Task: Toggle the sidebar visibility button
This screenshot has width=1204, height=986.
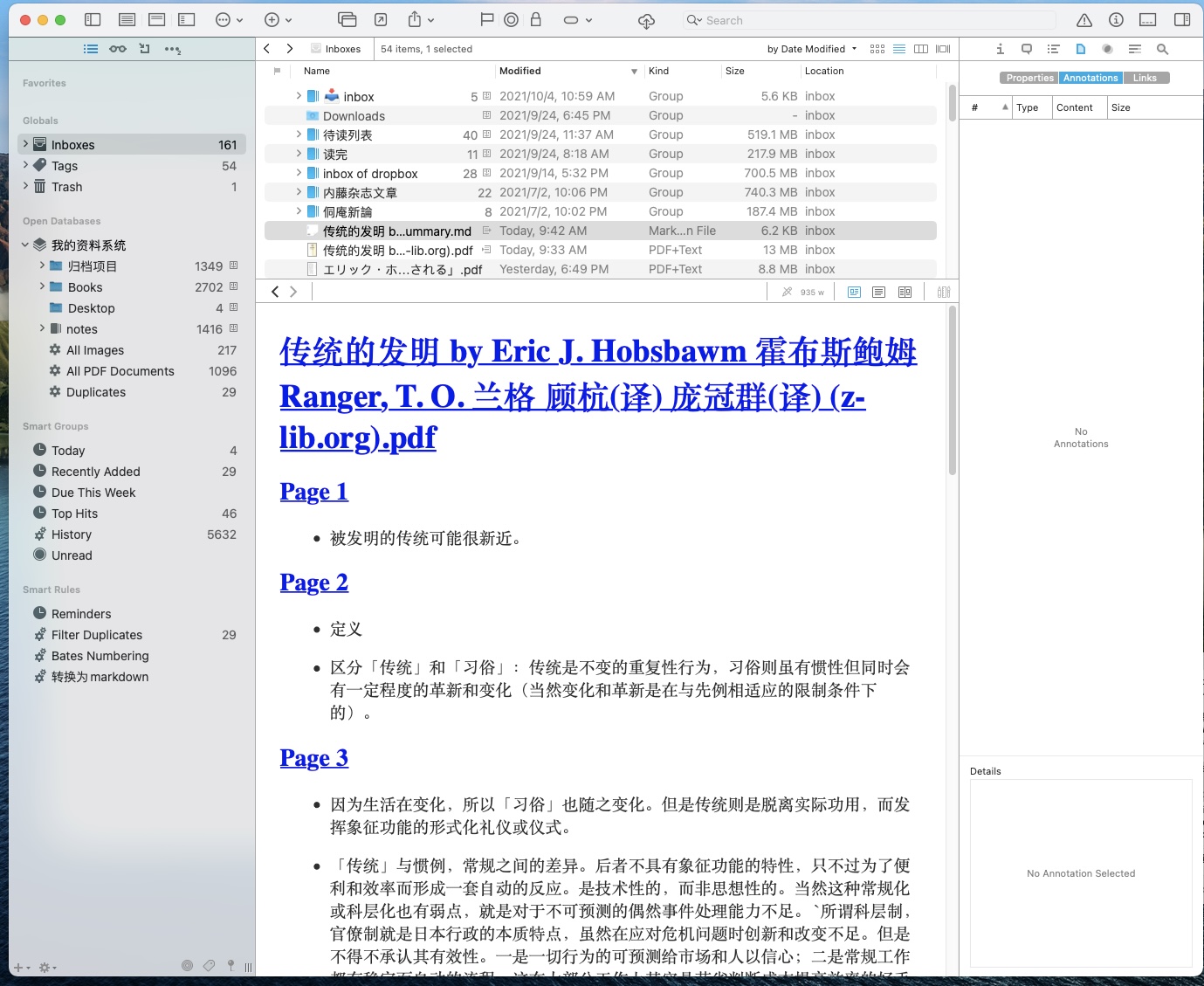Action: (x=93, y=20)
